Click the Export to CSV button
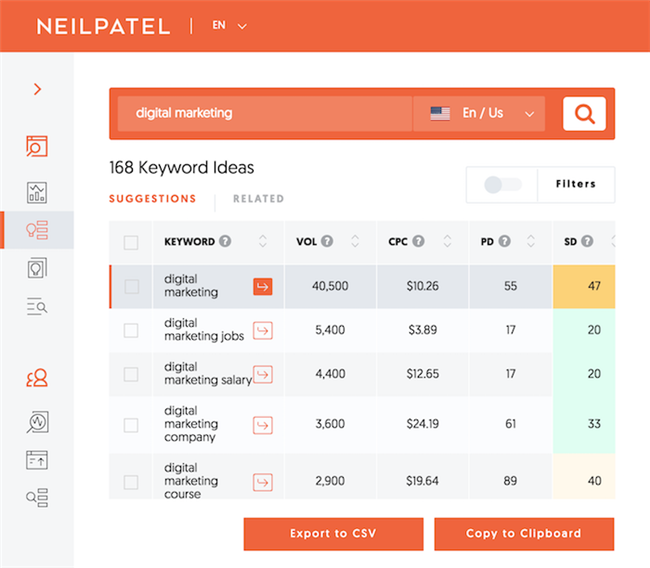 [333, 534]
